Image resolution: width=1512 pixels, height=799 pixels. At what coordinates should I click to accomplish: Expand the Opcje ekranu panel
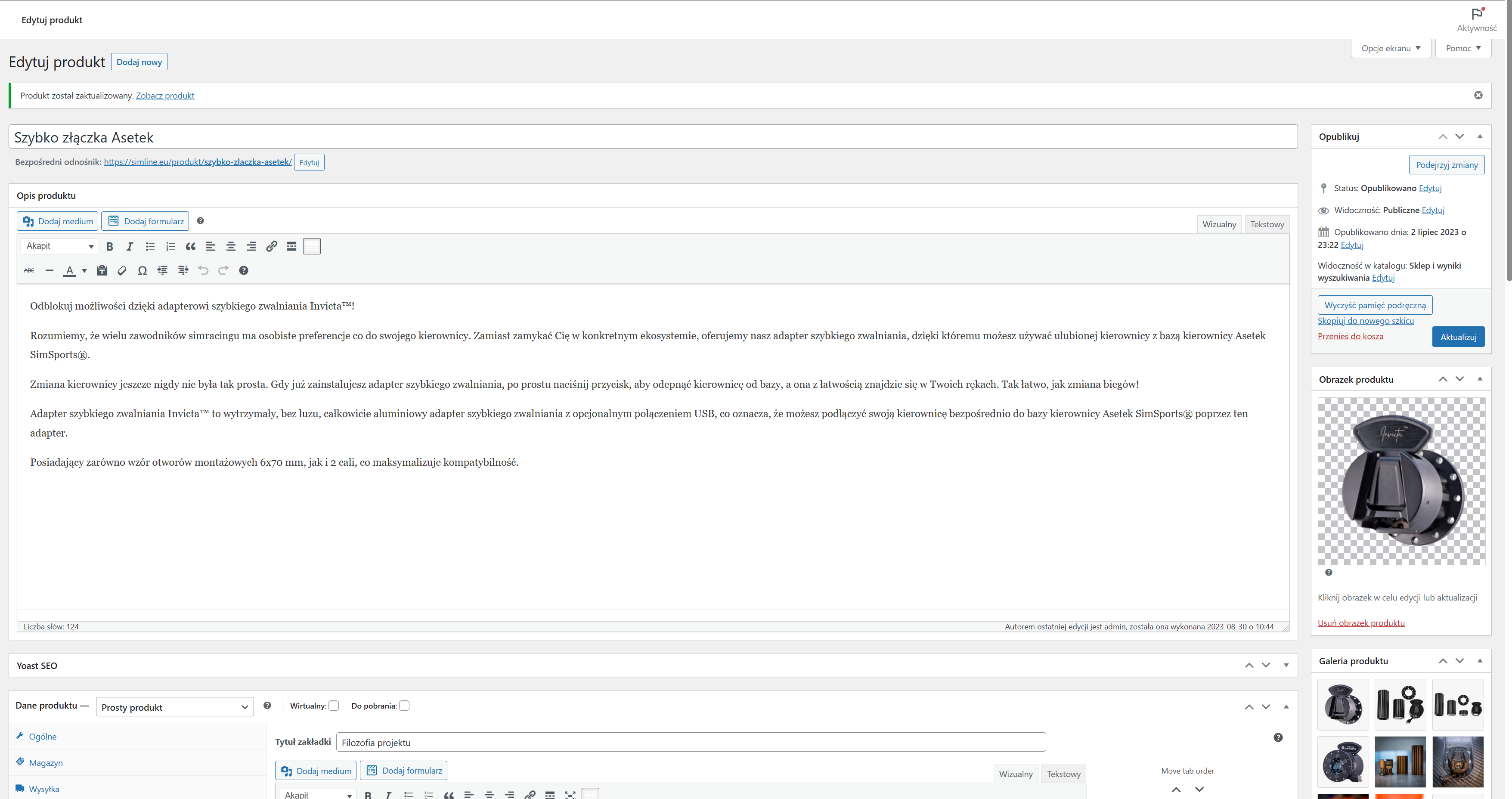click(1391, 47)
